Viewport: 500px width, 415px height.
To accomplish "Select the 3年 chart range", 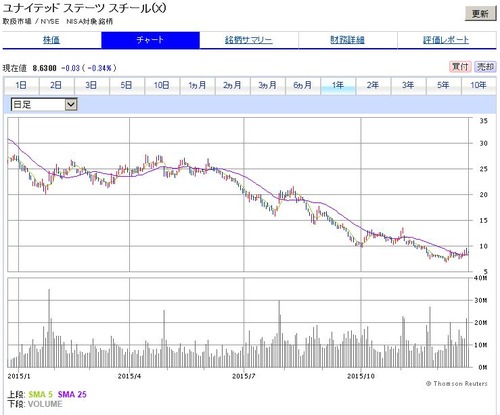I will coord(408,86).
